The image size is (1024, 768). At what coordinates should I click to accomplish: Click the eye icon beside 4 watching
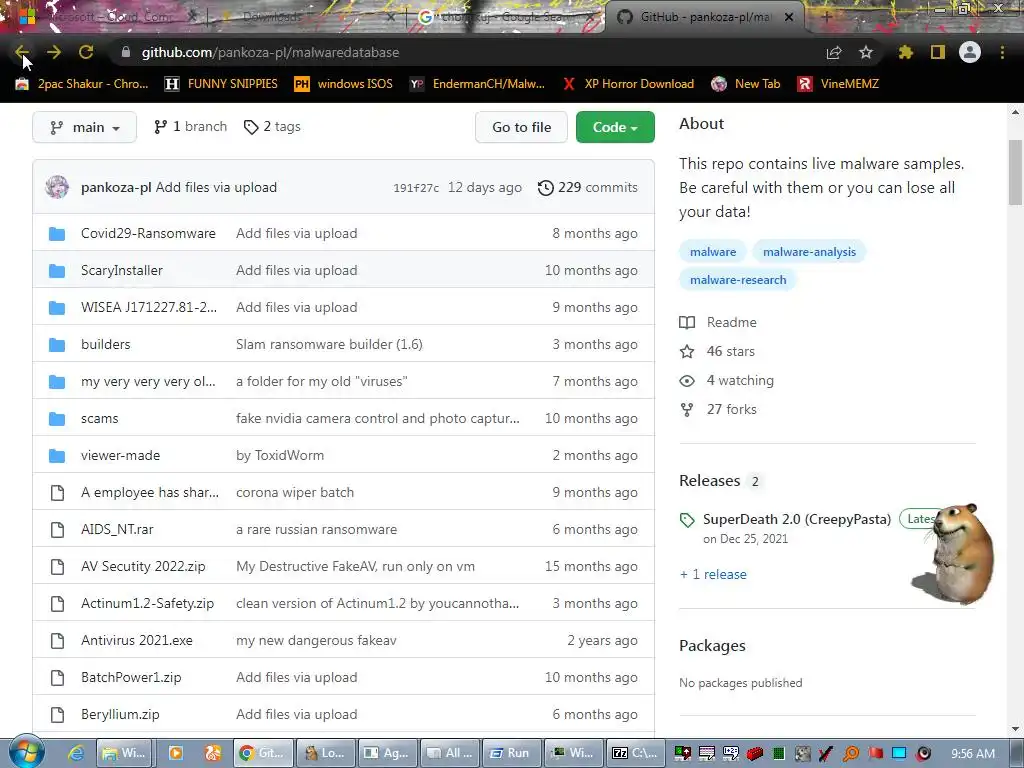click(x=687, y=381)
